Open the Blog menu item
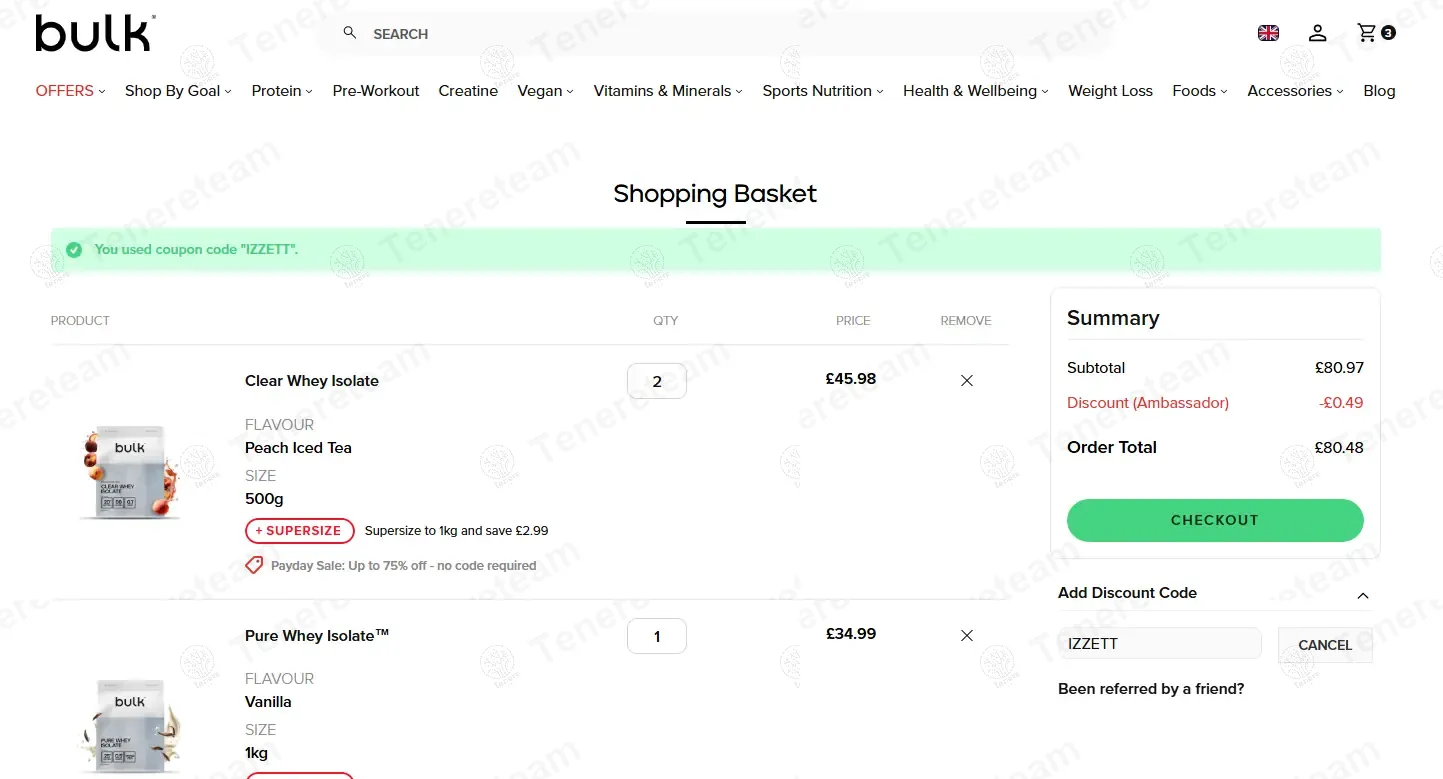 pyautogui.click(x=1378, y=91)
